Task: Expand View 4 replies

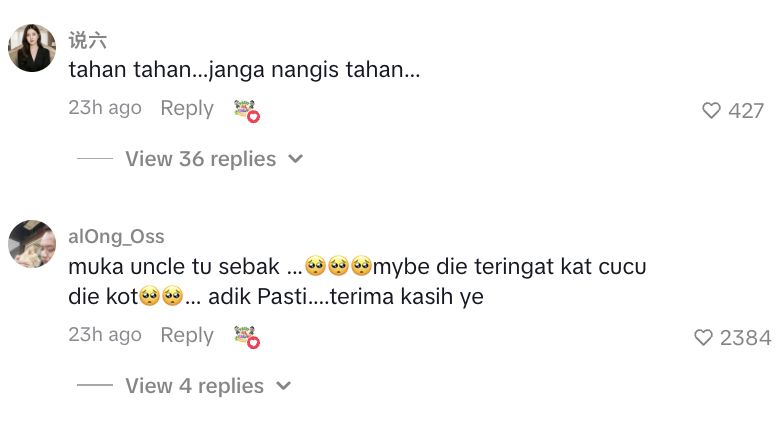Action: [x=194, y=386]
